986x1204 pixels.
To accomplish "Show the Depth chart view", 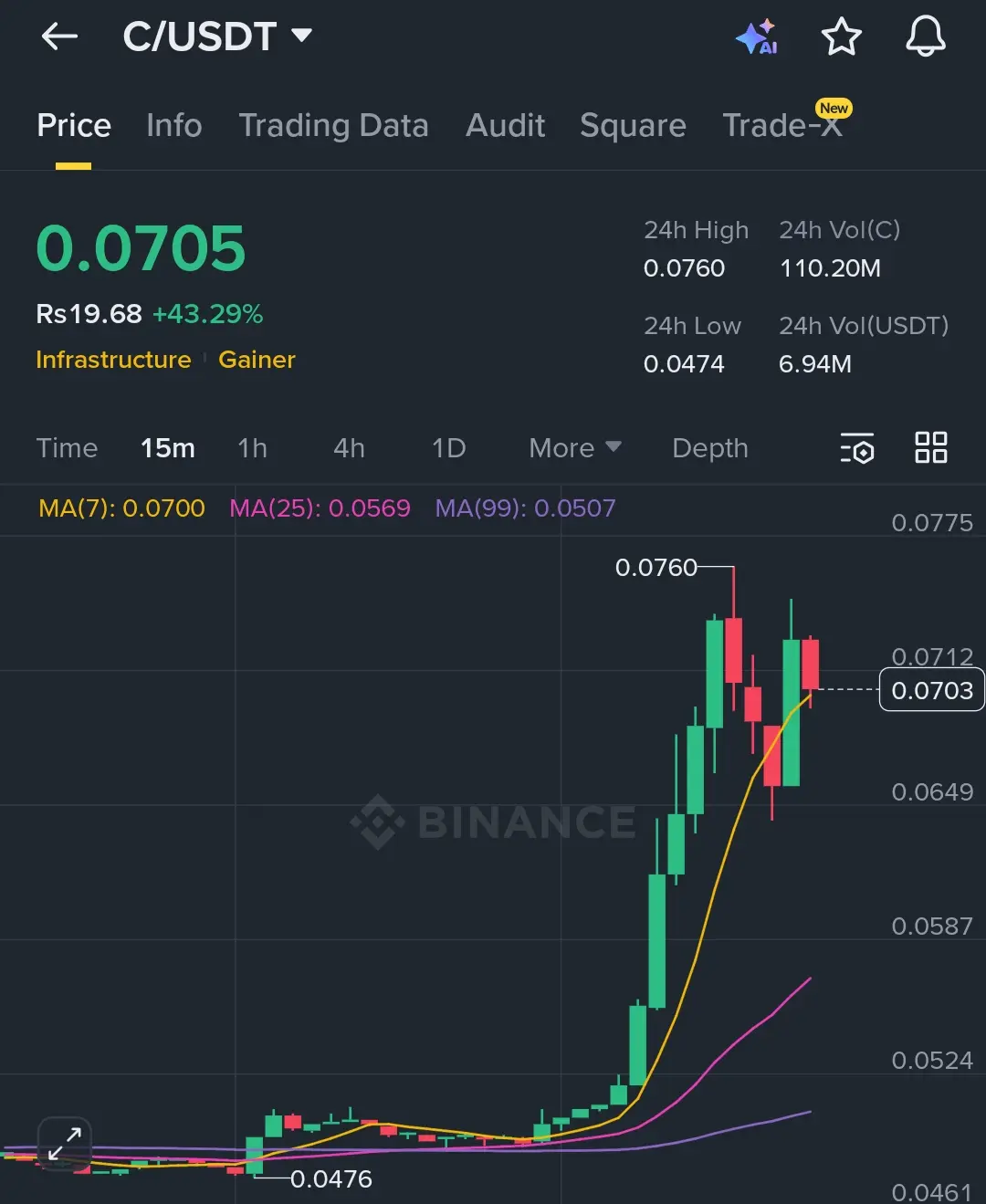I will point(710,448).
